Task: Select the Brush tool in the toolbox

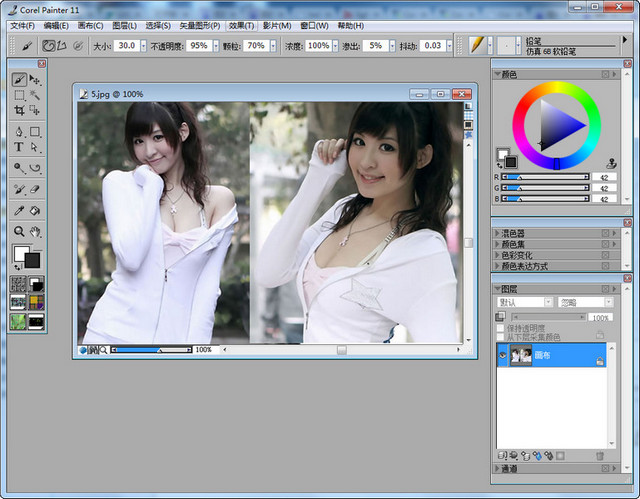Action: [19, 79]
